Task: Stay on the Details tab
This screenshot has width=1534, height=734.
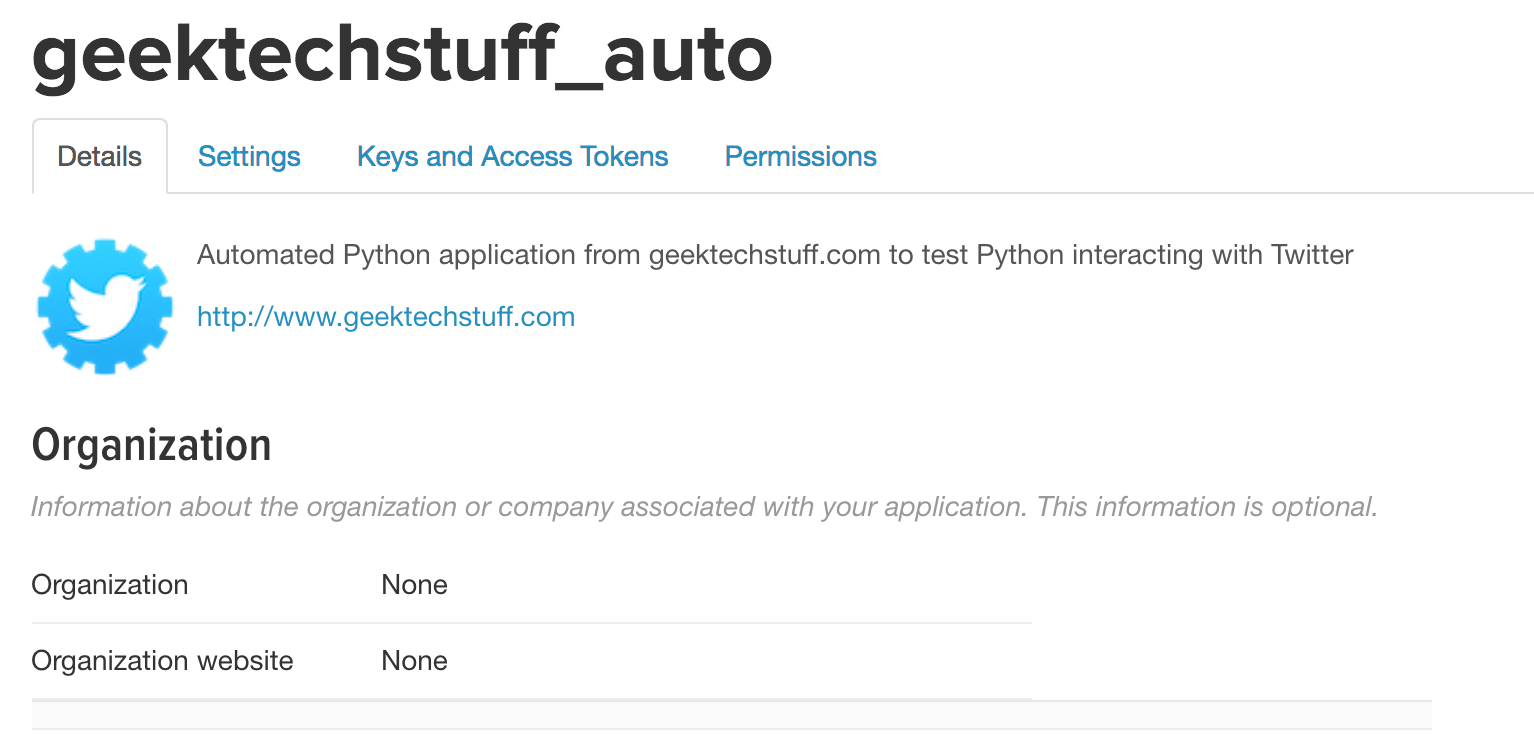Action: tap(99, 156)
